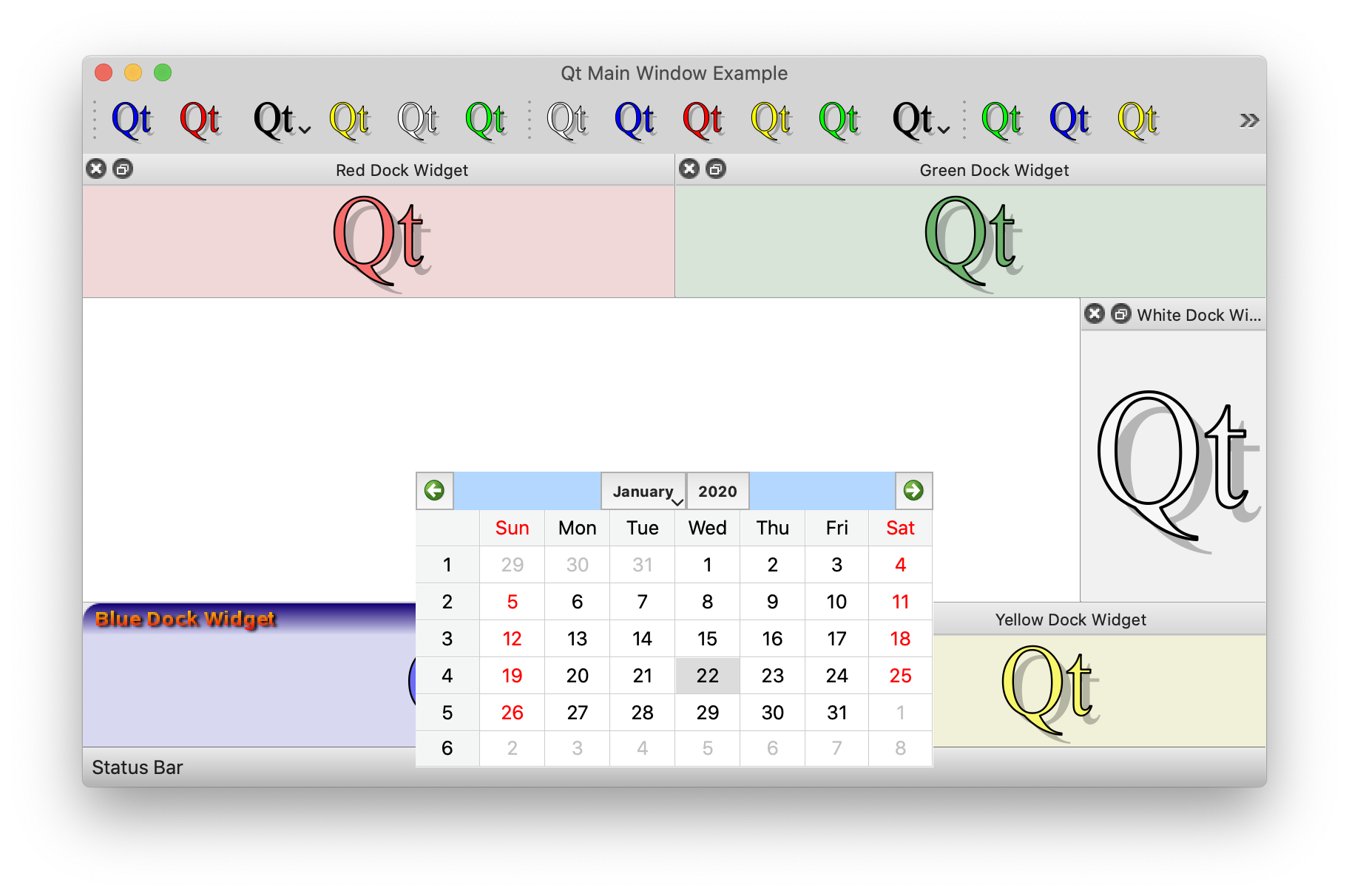This screenshot has height=896, width=1349.
Task: Click the green Qt icon in the second toolbar group
Action: click(x=838, y=120)
